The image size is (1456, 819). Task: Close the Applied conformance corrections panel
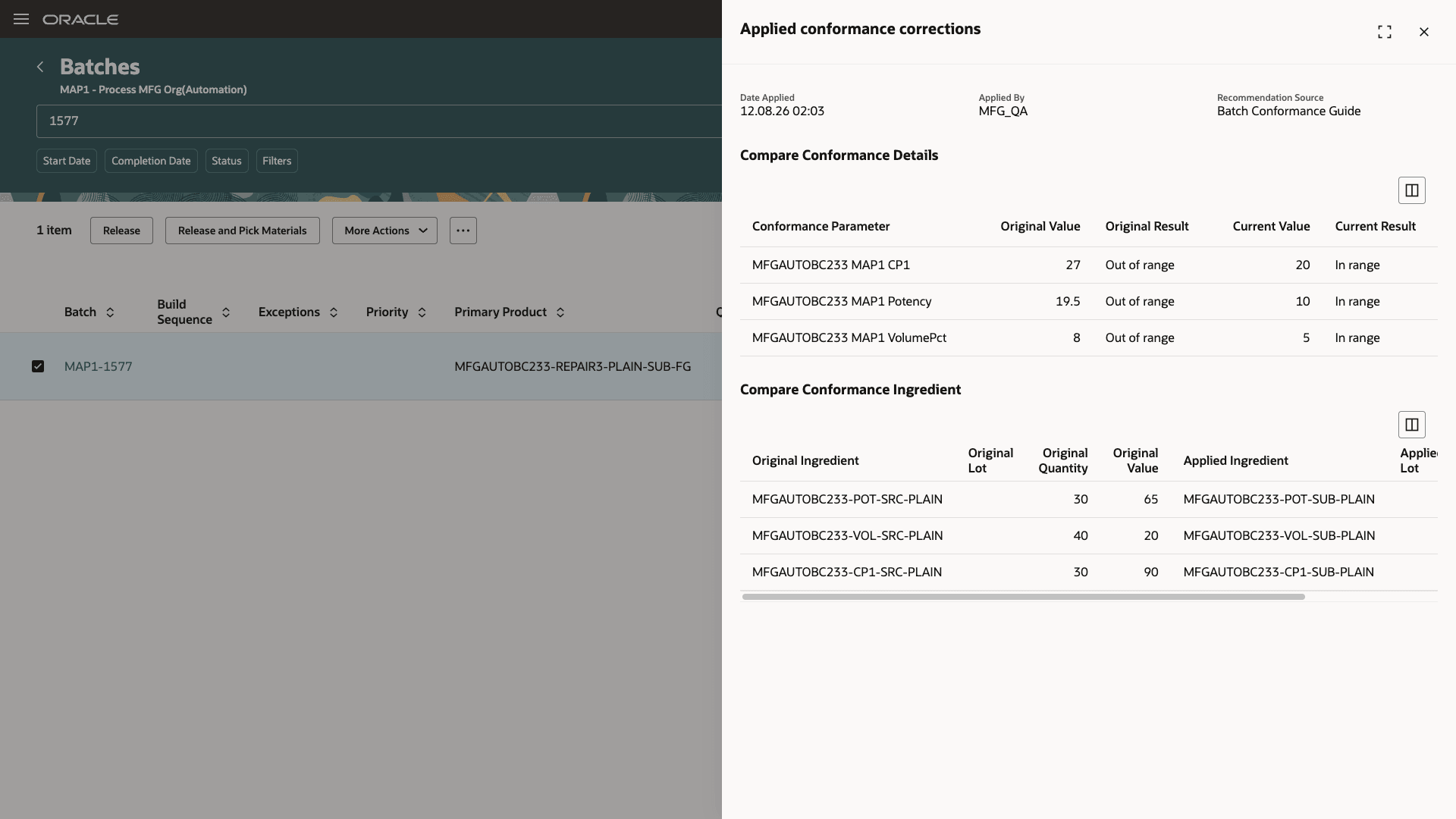pos(1423,32)
